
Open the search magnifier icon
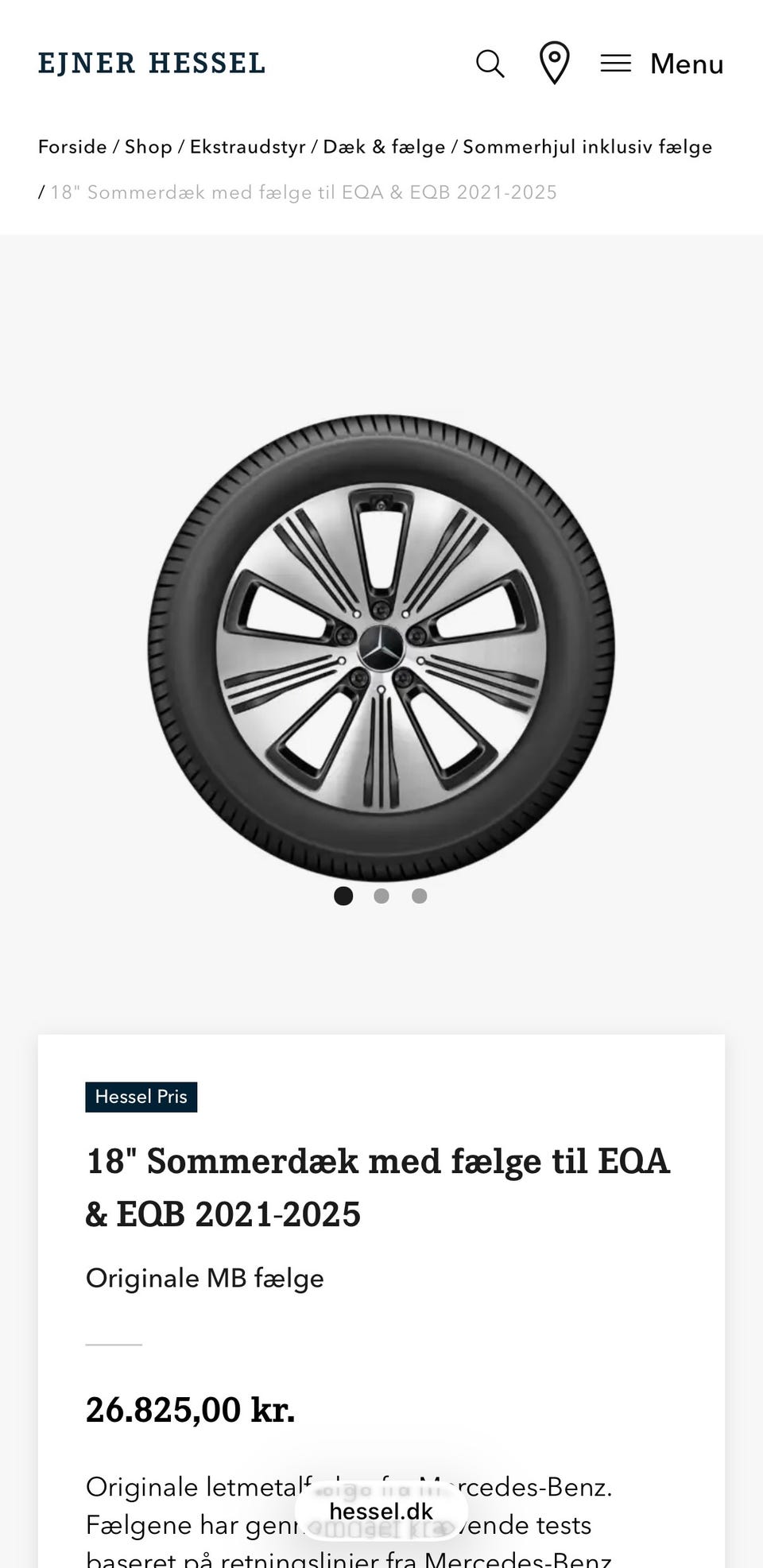pyautogui.click(x=490, y=64)
